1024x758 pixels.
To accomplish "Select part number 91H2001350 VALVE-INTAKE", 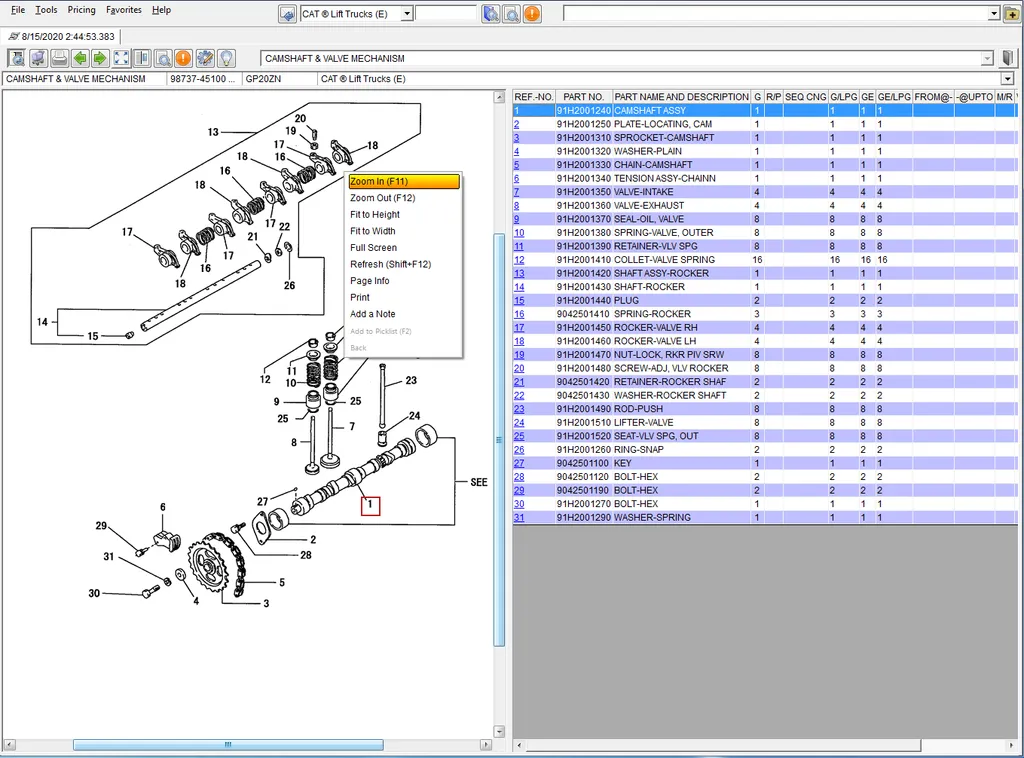I will [583, 192].
